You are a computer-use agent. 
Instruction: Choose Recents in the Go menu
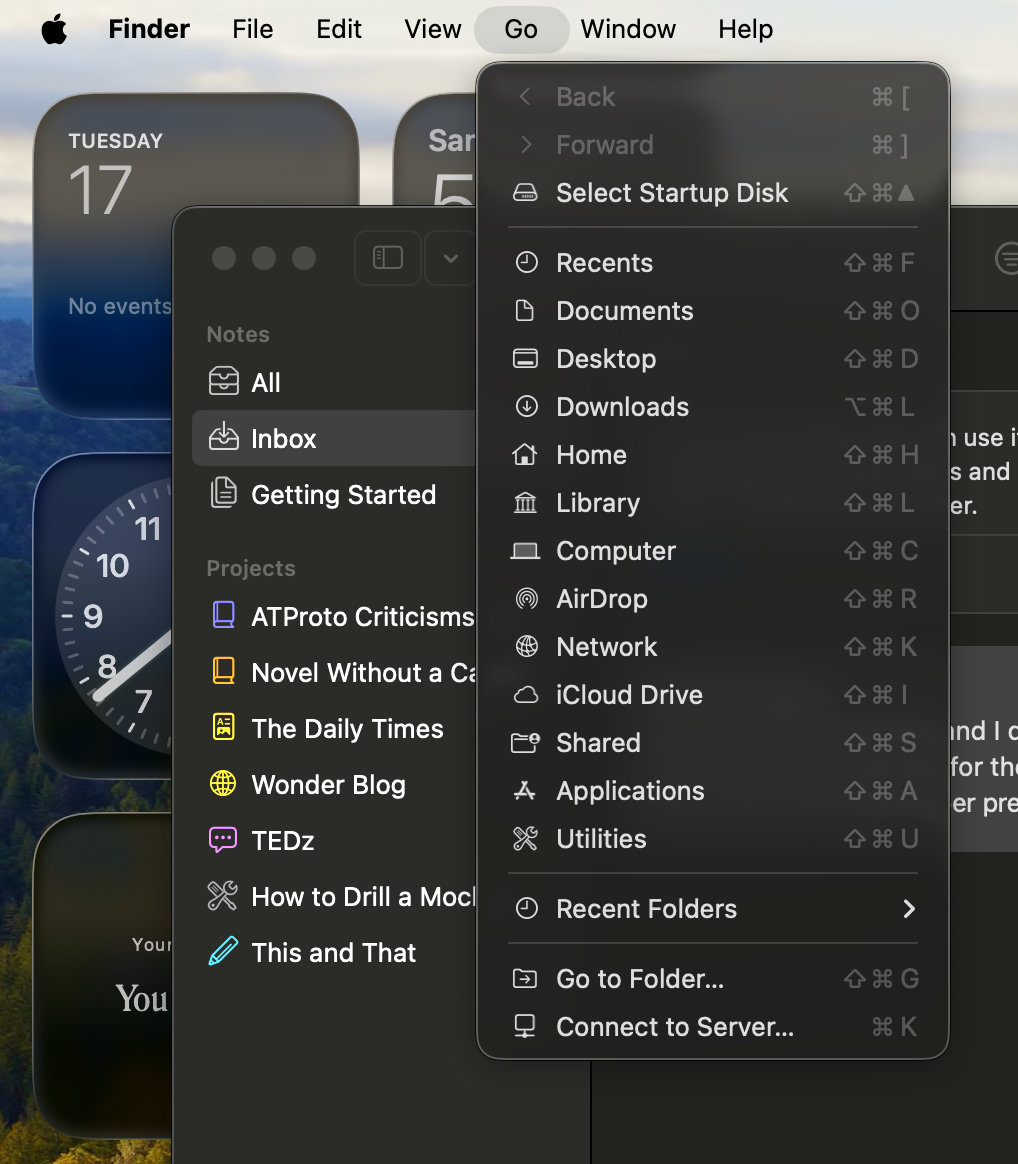713,263
